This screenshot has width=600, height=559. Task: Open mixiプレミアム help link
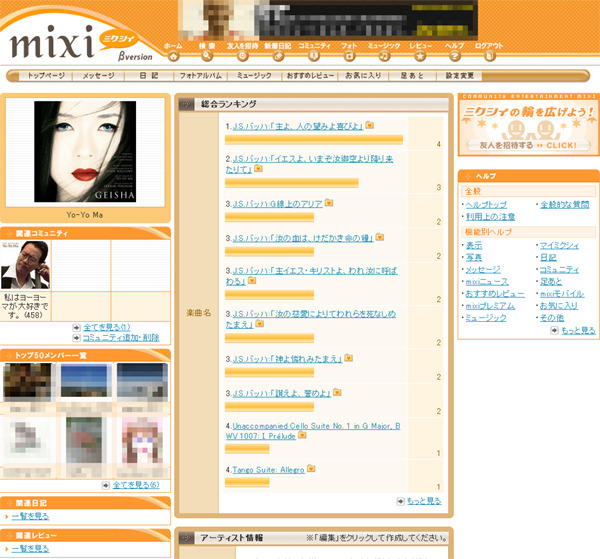(490, 306)
